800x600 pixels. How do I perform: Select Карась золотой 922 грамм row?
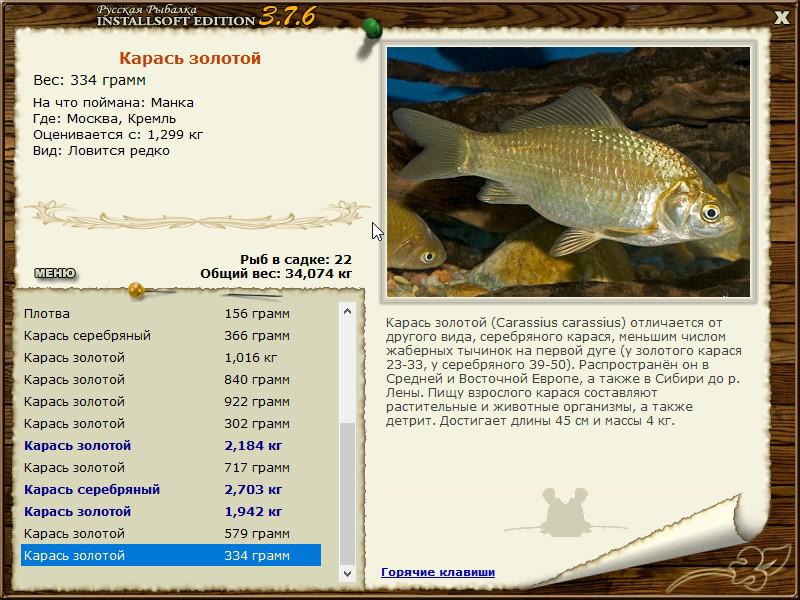click(171, 402)
